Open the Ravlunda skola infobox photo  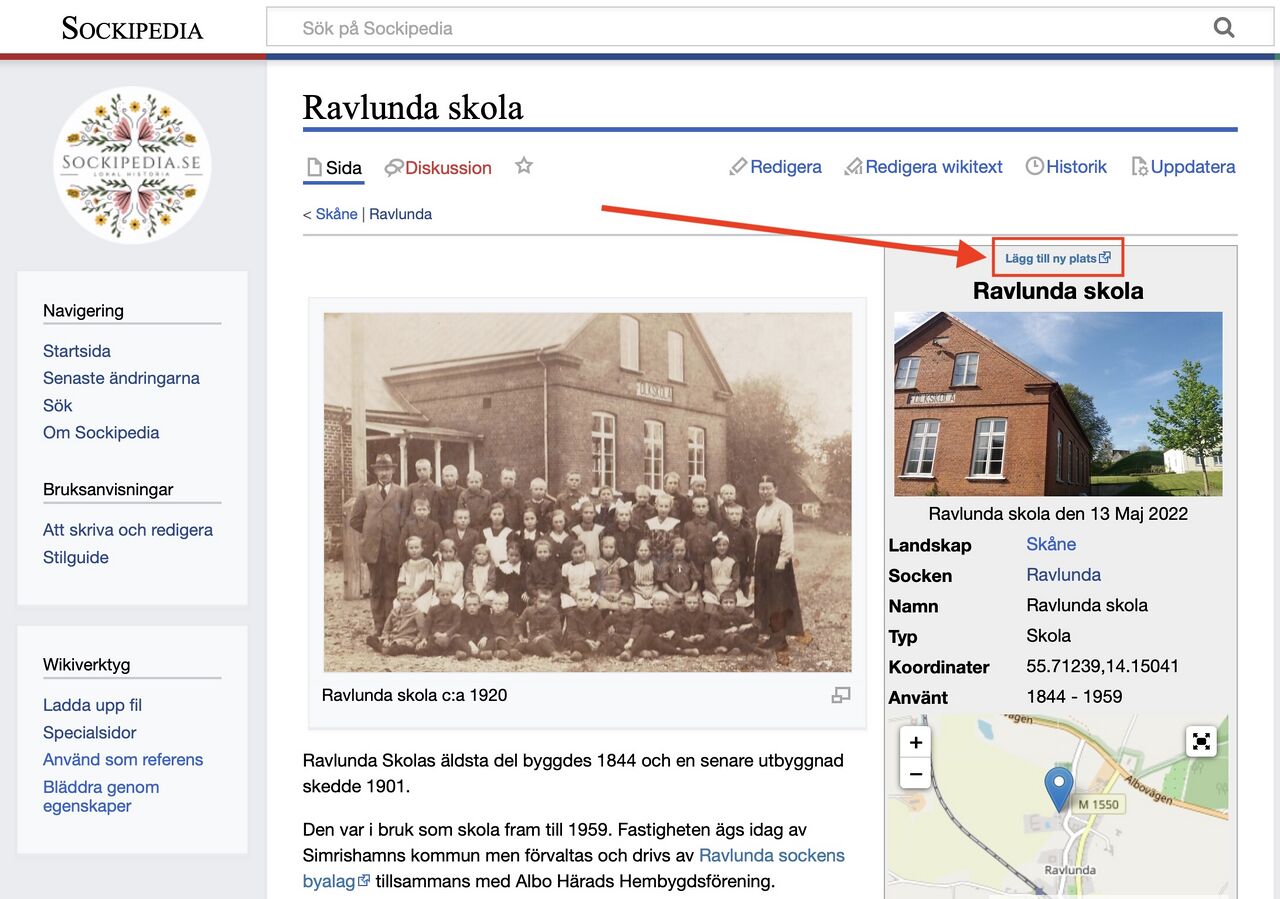tap(1058, 404)
